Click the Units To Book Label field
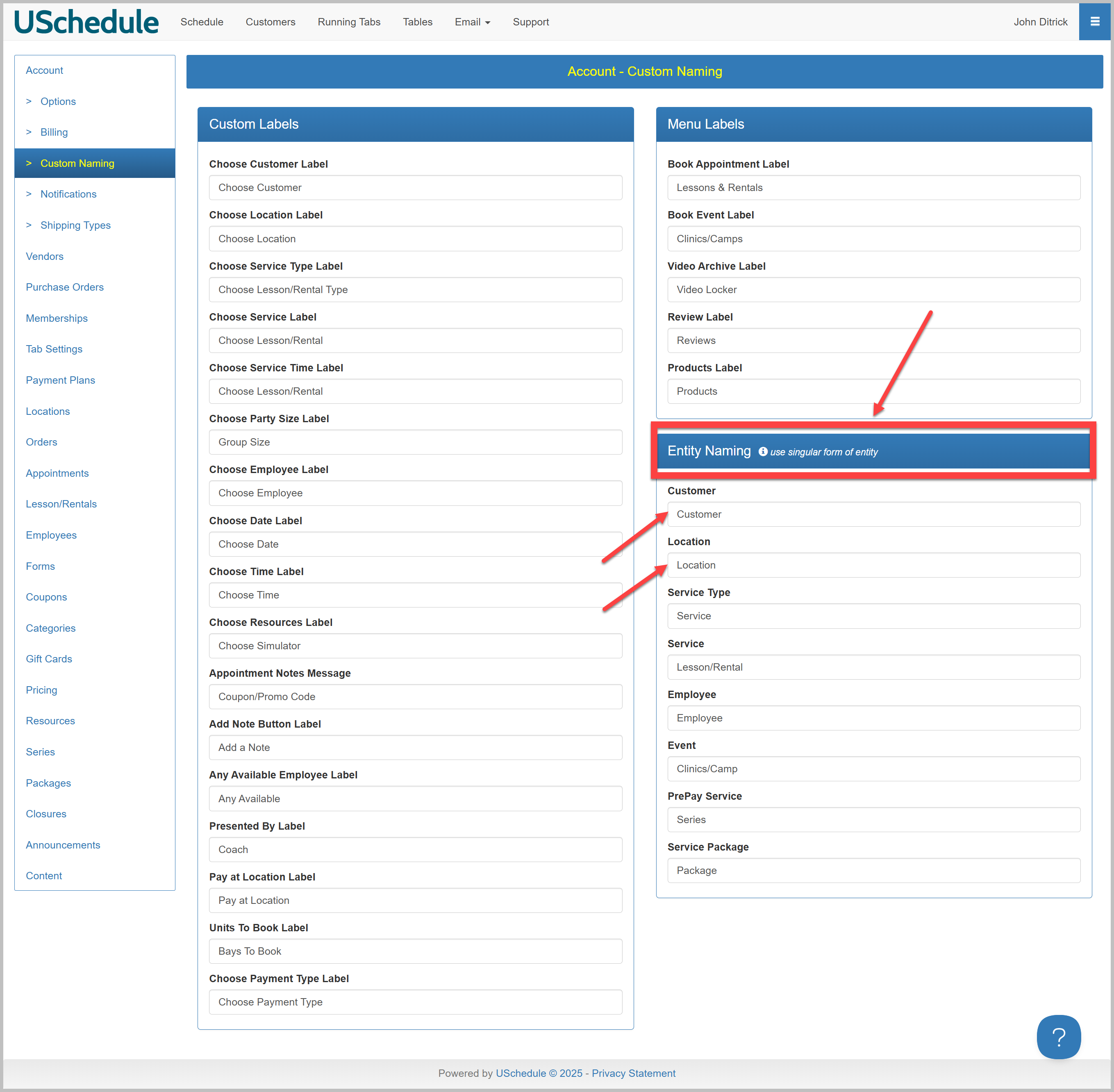This screenshot has height=1092, width=1114. [x=415, y=951]
